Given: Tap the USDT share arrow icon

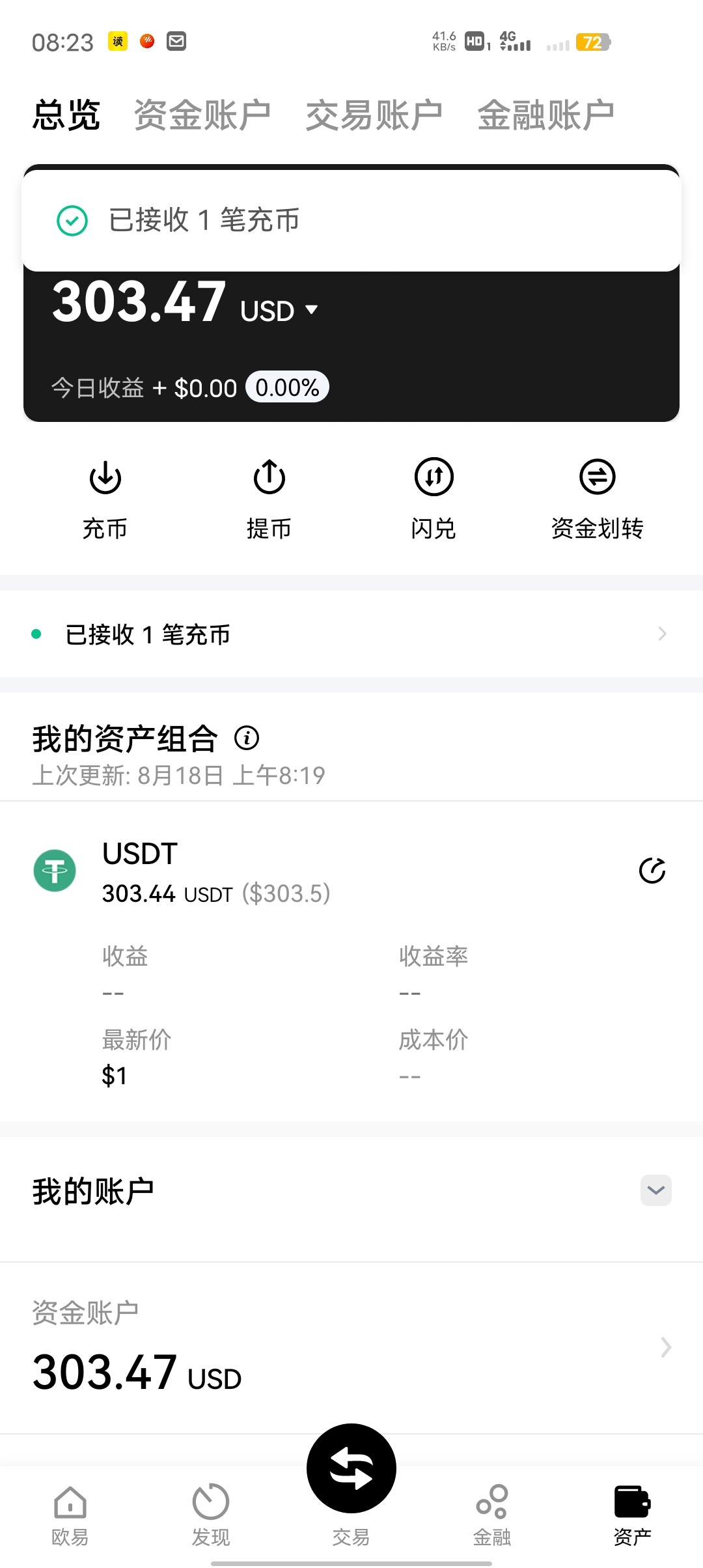Looking at the screenshot, I should [652, 871].
